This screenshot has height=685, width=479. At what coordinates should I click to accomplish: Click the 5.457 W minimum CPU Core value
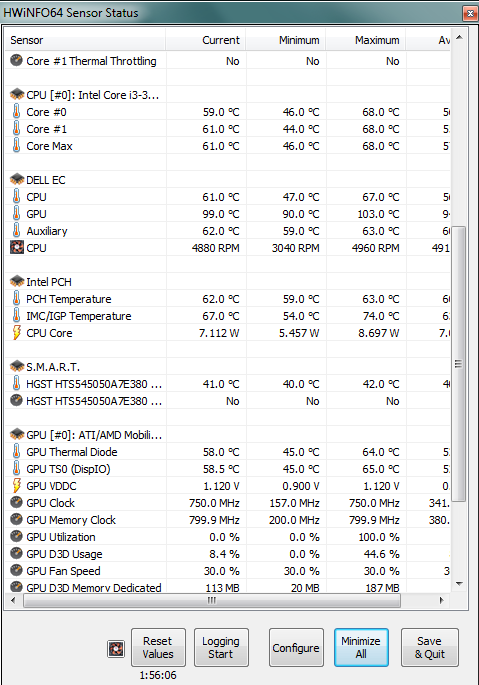click(299, 333)
